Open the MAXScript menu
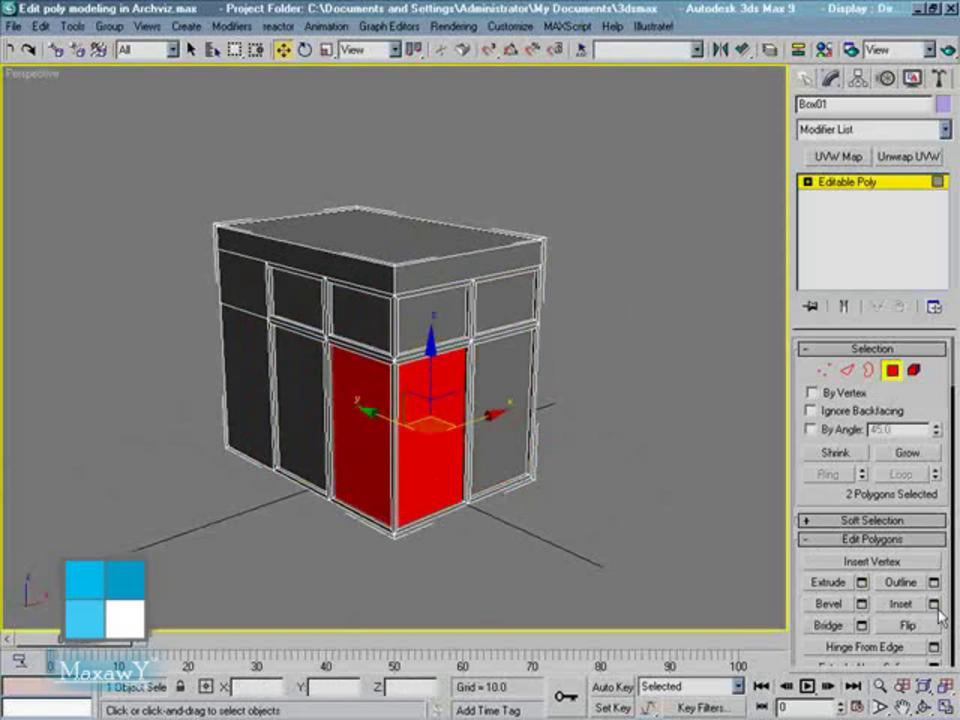 [567, 26]
